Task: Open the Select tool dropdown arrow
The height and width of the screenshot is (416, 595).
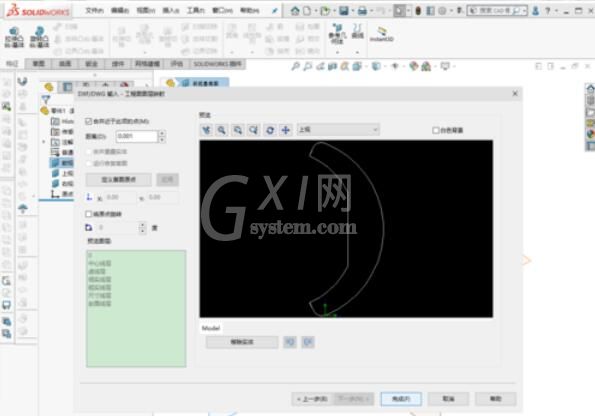Action: (409, 11)
